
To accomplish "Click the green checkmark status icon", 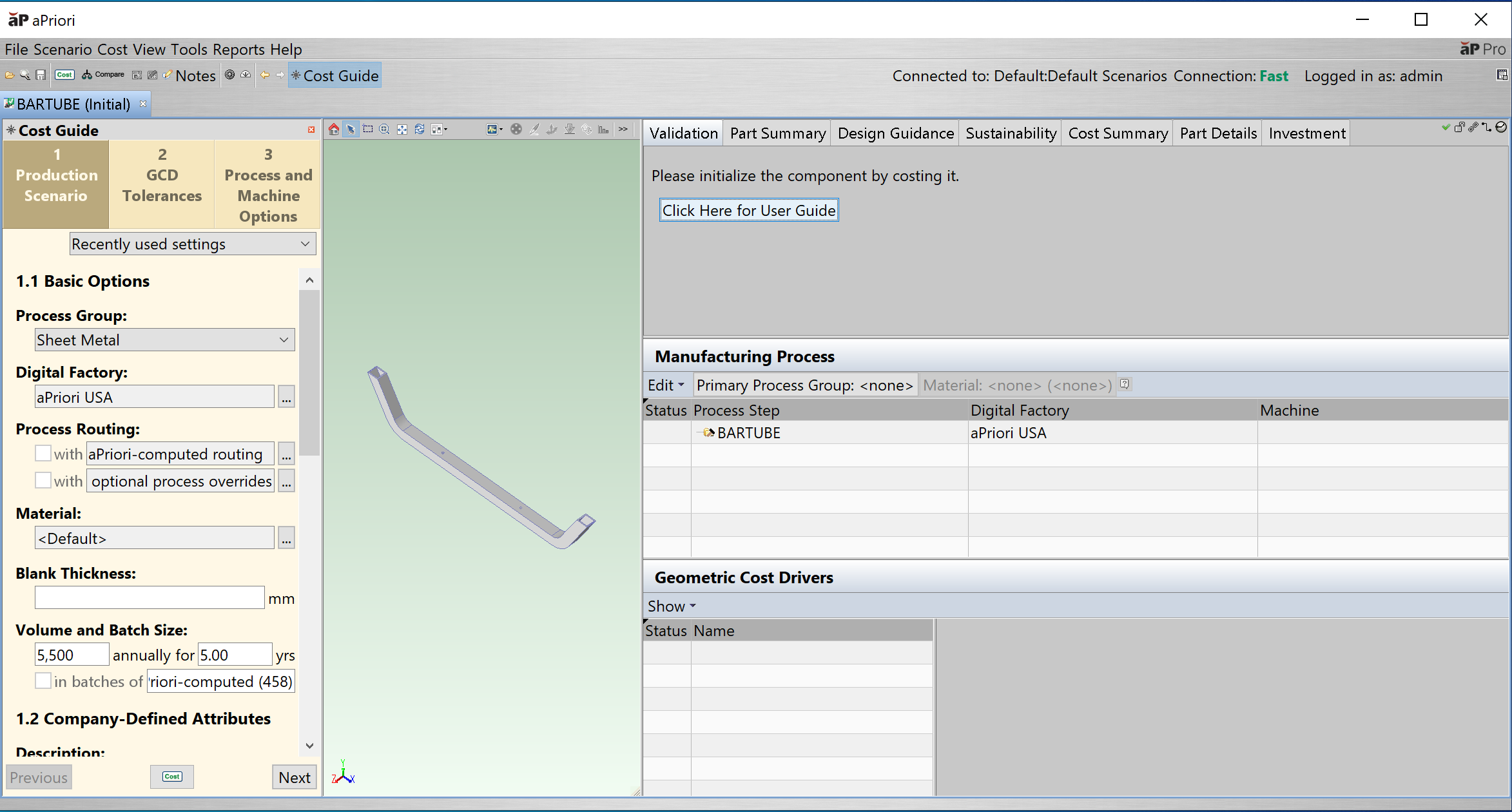I will click(x=1446, y=128).
